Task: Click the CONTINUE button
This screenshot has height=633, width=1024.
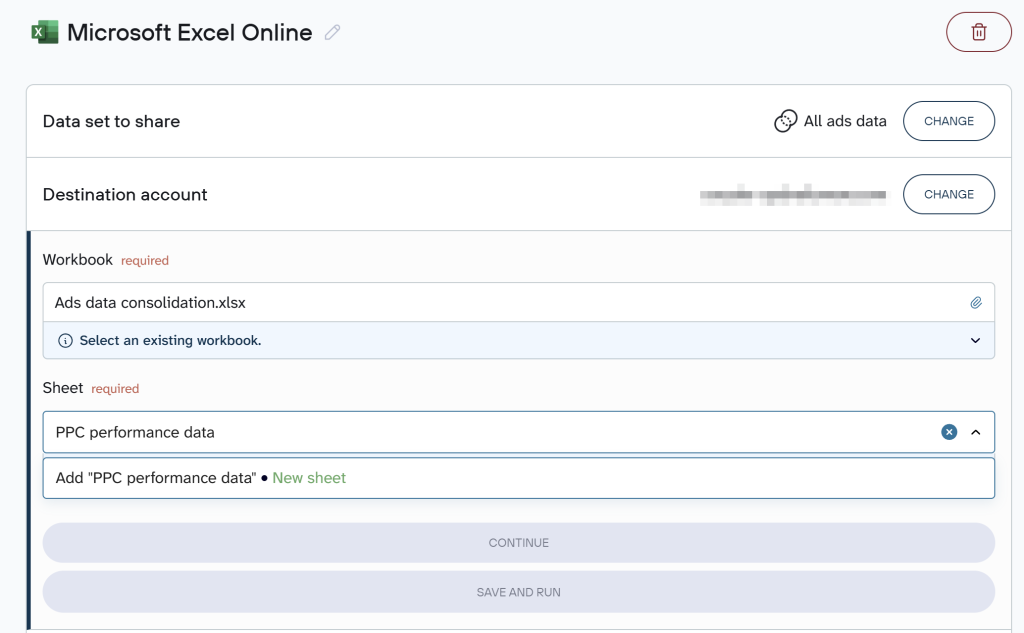Action: [518, 542]
